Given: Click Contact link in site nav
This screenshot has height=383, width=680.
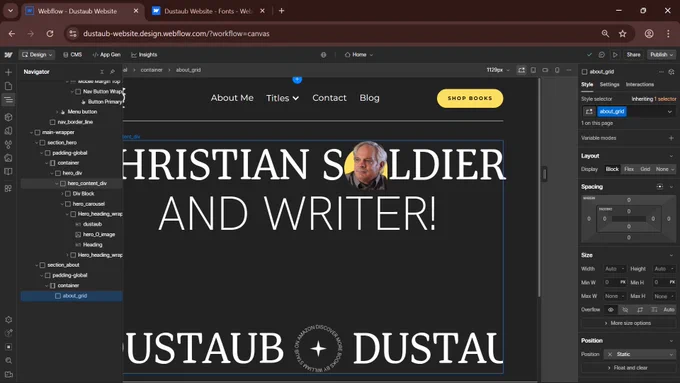Looking at the screenshot, I should pyautogui.click(x=330, y=98).
